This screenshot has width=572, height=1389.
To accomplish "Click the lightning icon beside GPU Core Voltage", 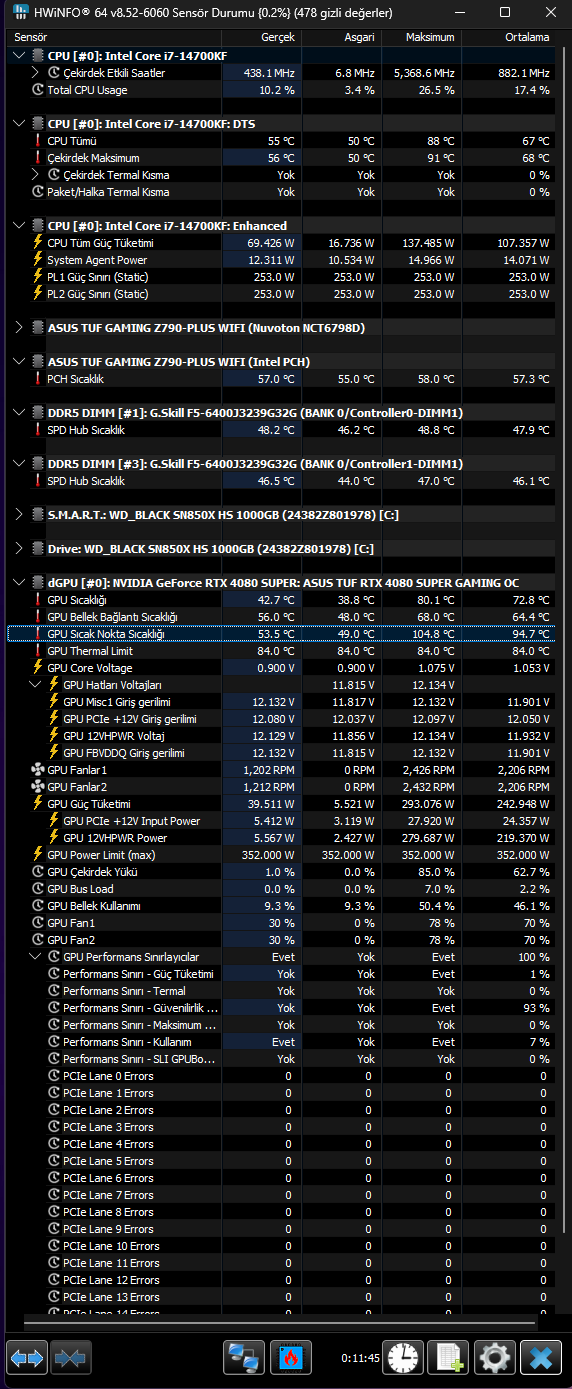I will coord(38,668).
